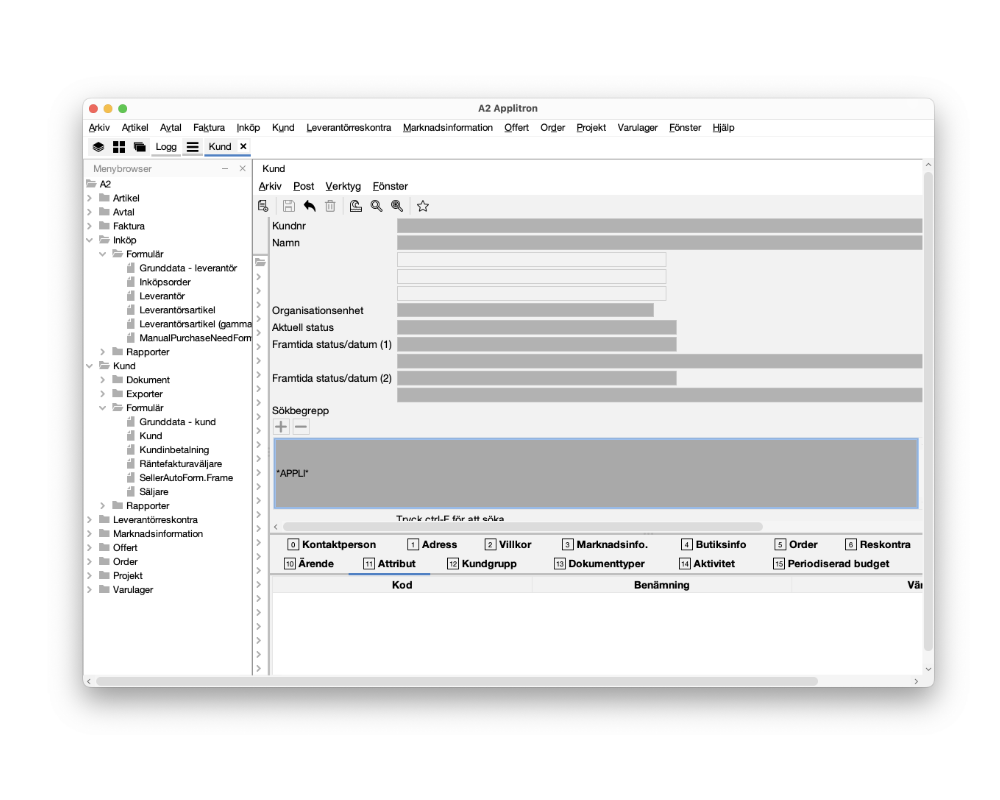
Task: Open the Post menu in Kund form
Action: (x=304, y=186)
